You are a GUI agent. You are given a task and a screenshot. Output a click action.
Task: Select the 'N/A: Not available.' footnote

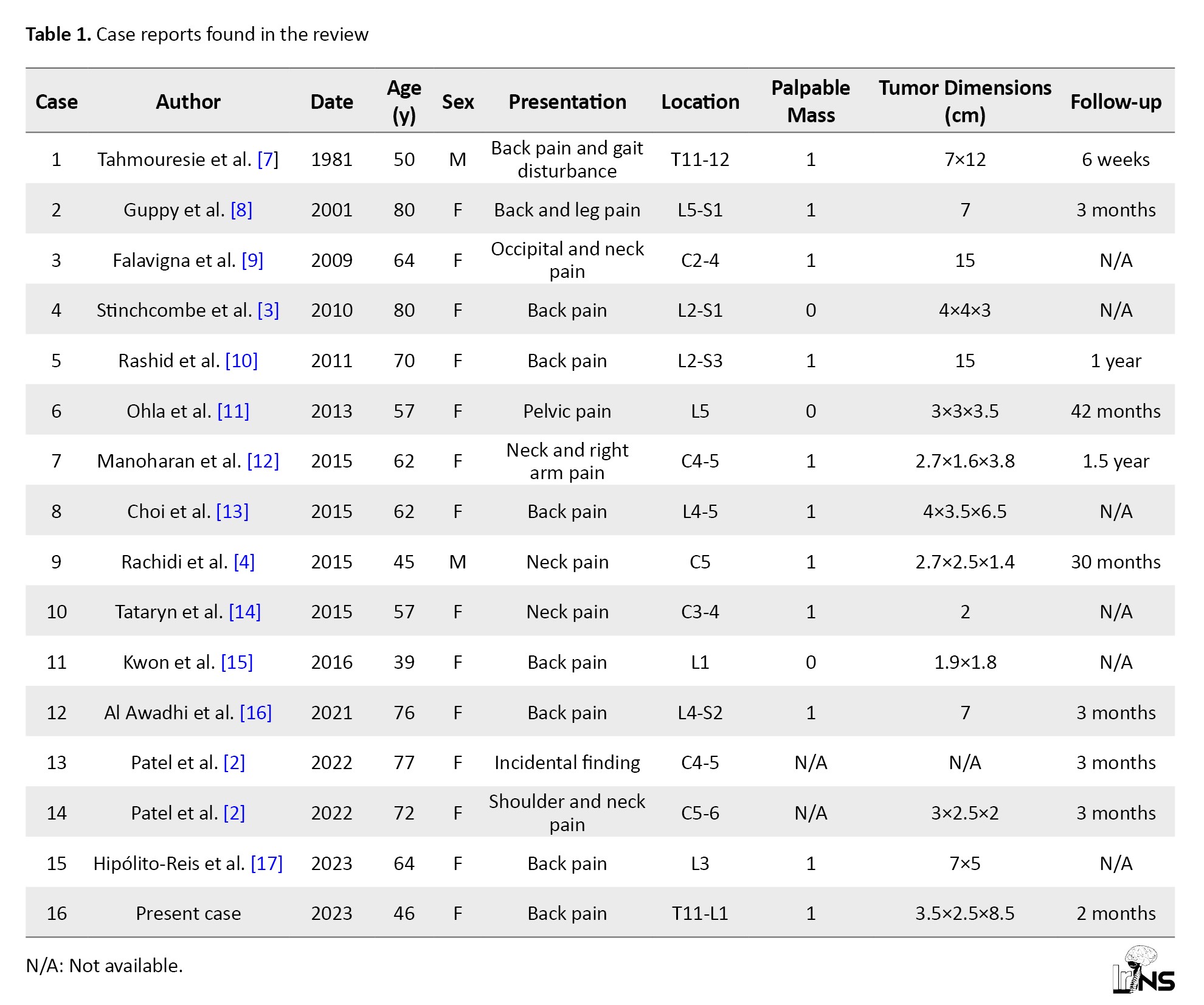(104, 965)
